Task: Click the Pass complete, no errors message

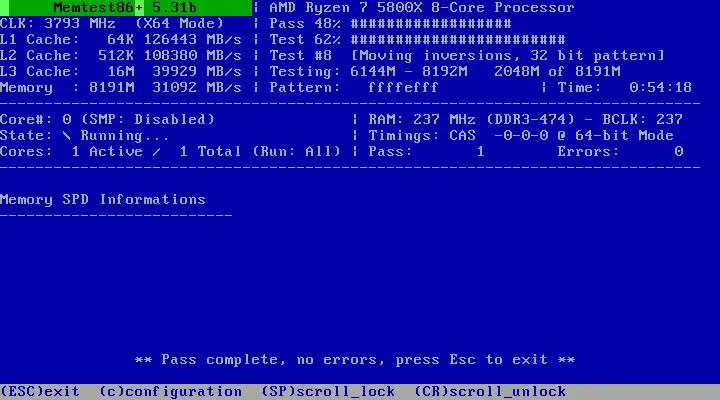Action: [355, 360]
